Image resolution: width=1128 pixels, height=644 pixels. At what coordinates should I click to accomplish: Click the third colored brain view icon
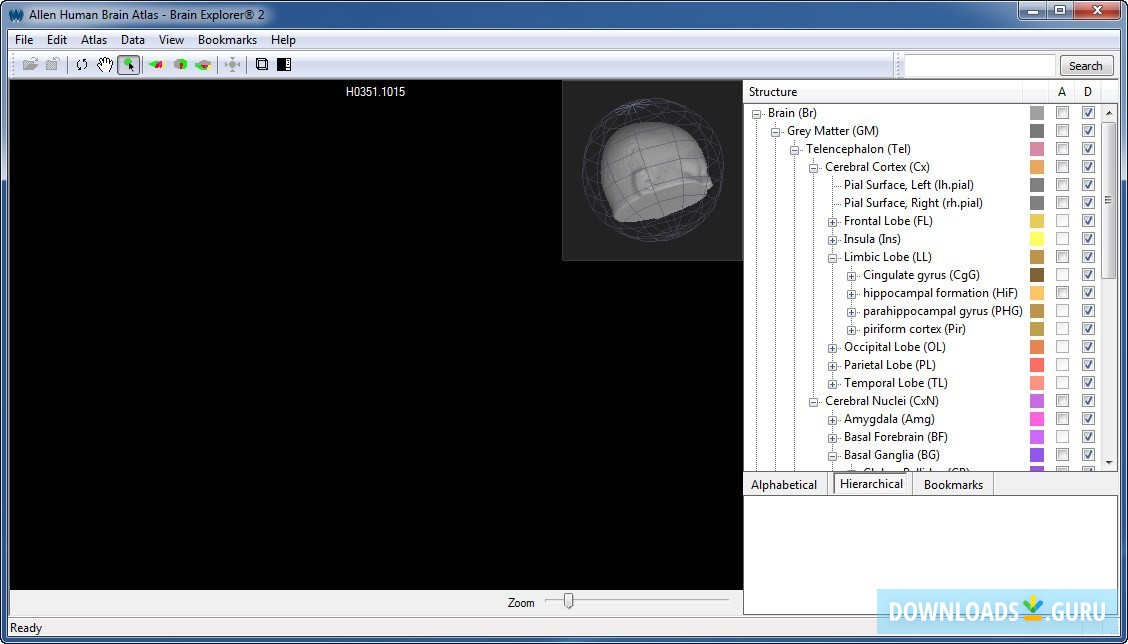coord(203,65)
